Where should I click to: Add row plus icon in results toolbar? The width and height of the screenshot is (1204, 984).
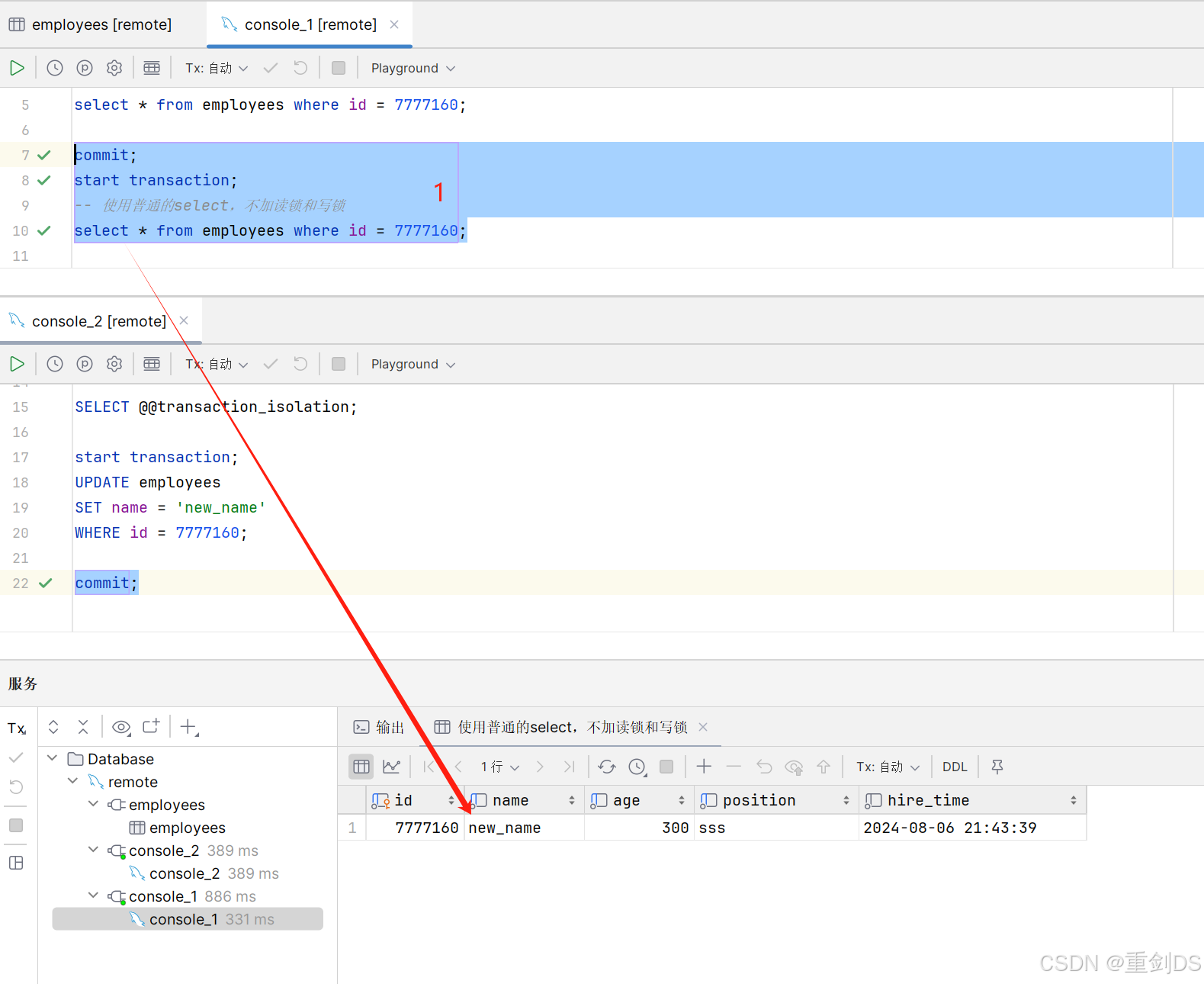tap(704, 766)
